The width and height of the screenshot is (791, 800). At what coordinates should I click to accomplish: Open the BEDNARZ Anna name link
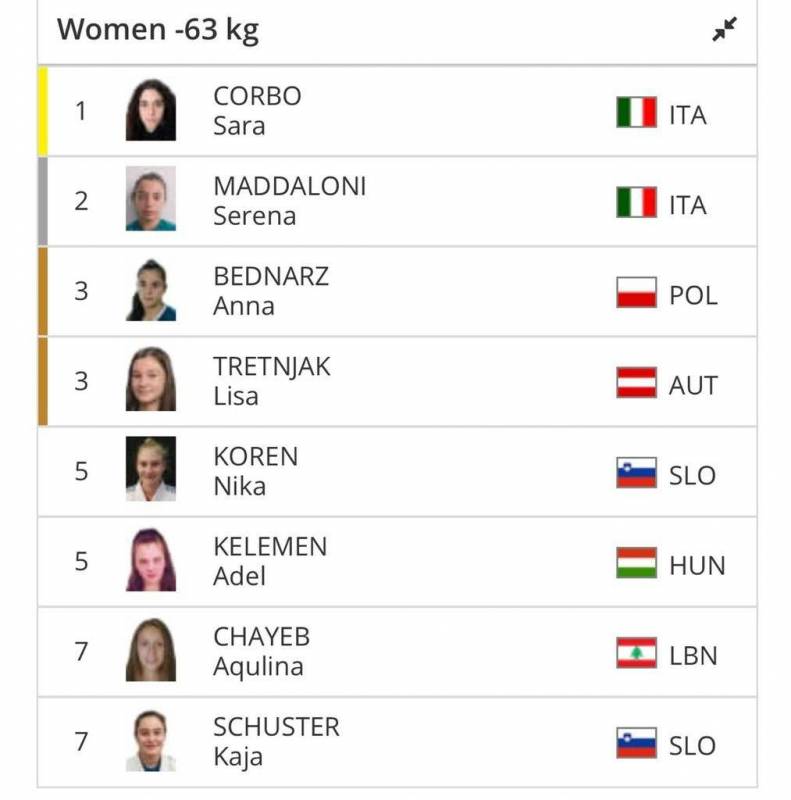(x=271, y=291)
